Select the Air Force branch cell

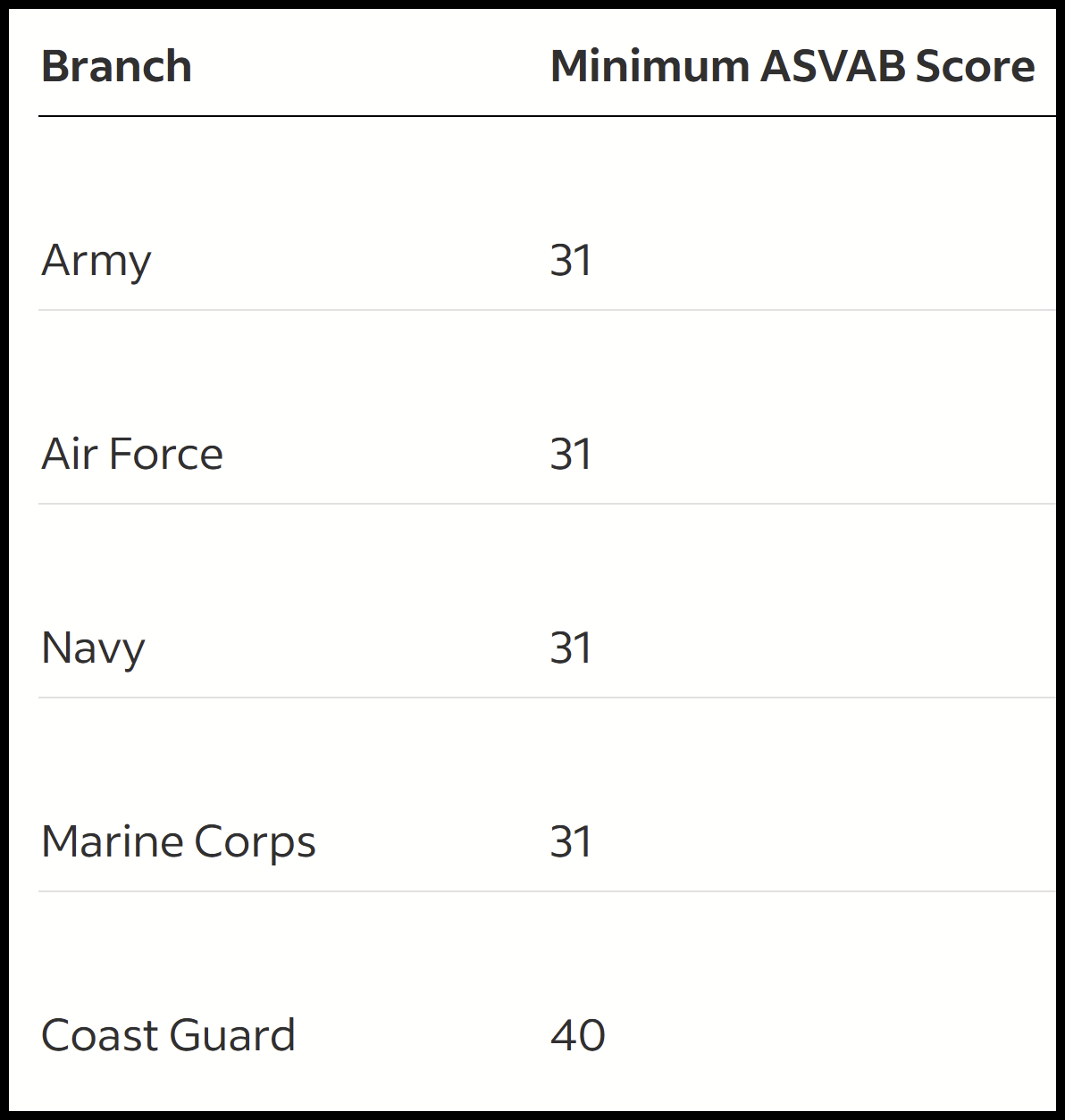132,454
